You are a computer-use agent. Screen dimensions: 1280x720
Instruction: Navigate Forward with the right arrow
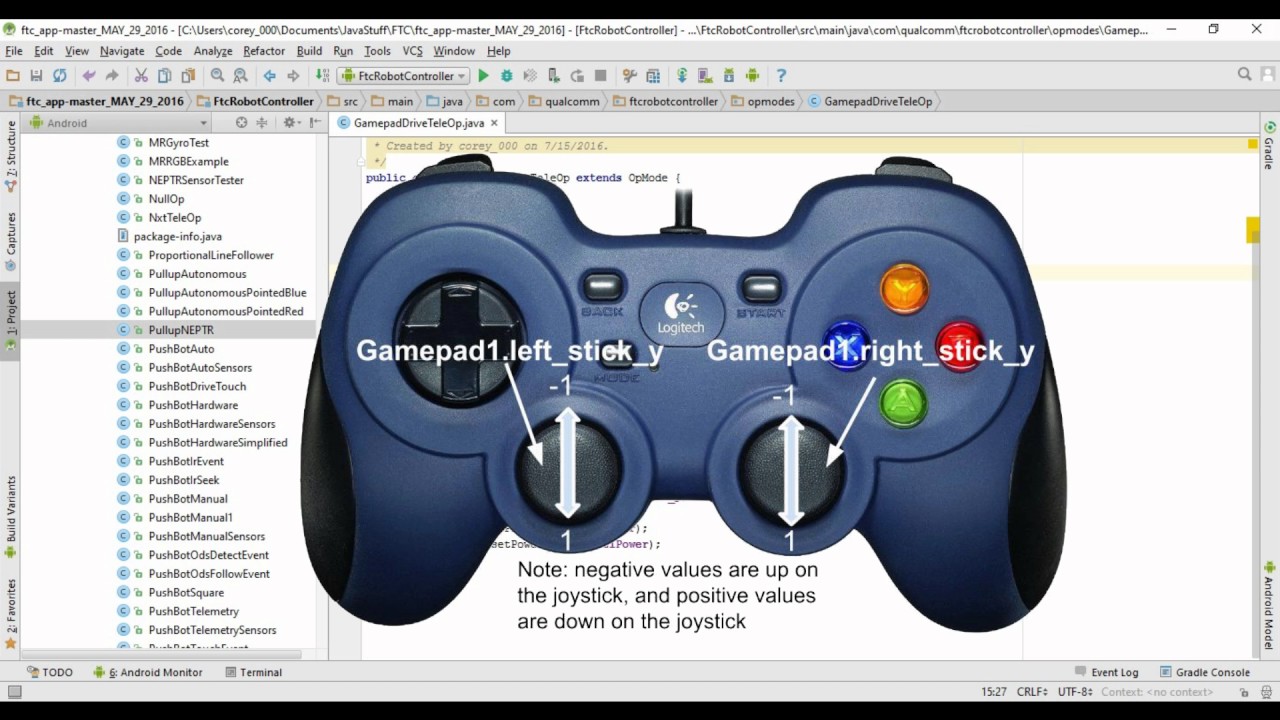[x=293, y=76]
